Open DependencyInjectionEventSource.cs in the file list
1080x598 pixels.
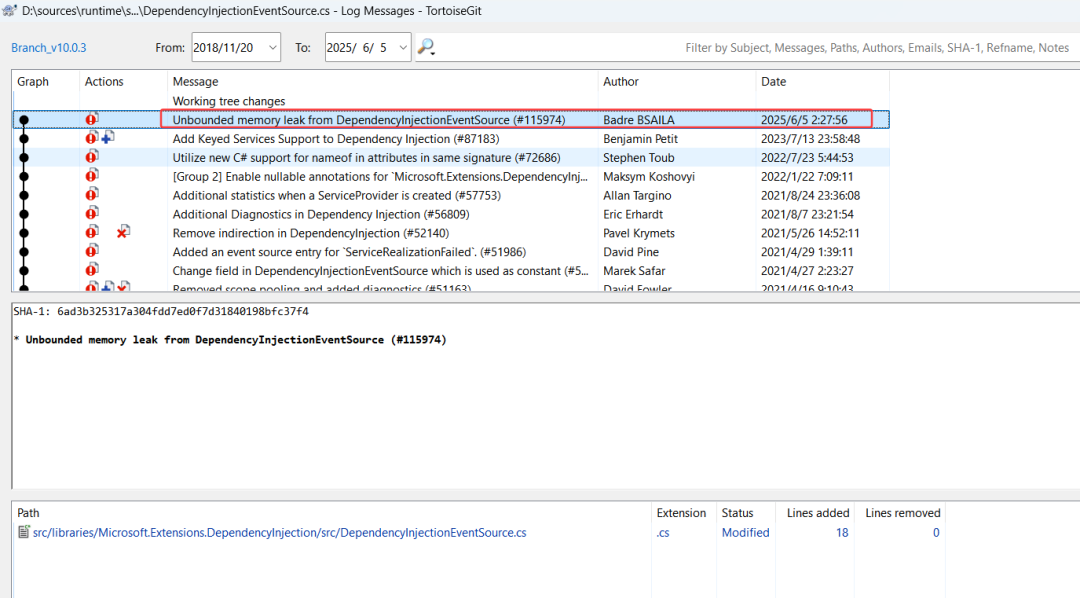(279, 533)
